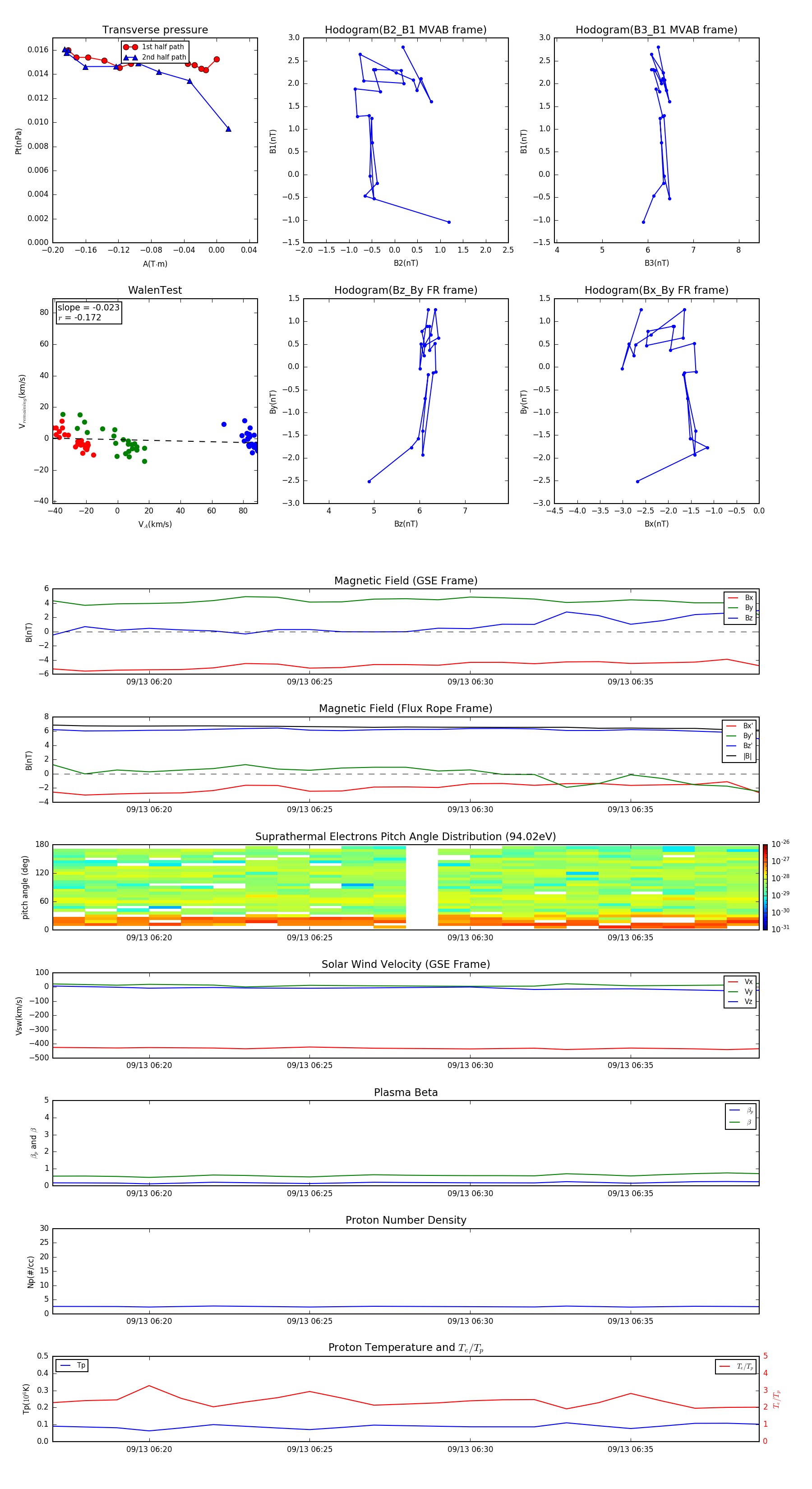Click the '2nd half path' legend entry

tap(155, 57)
